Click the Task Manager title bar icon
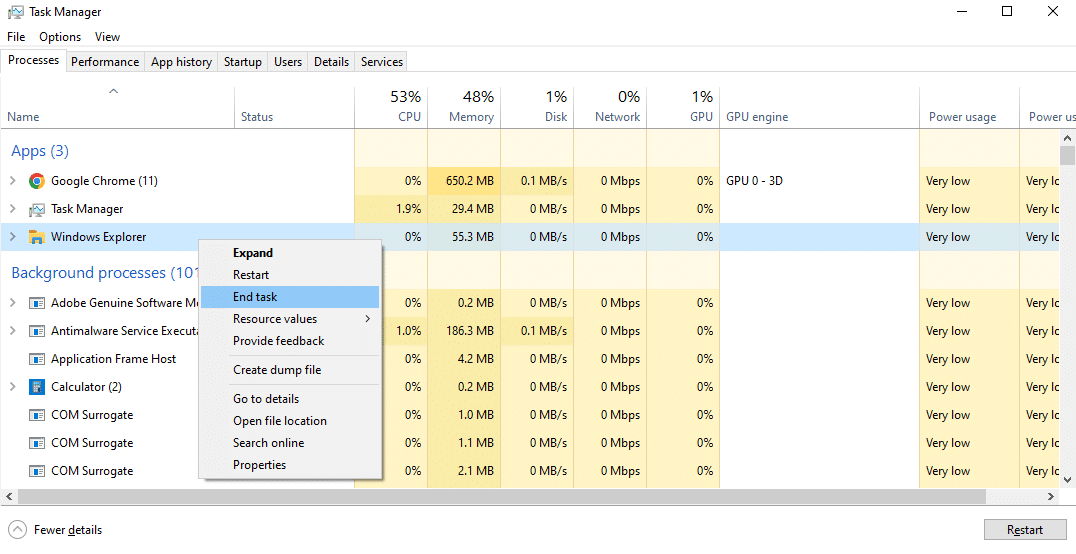The height and width of the screenshot is (554, 1076). 15,12
